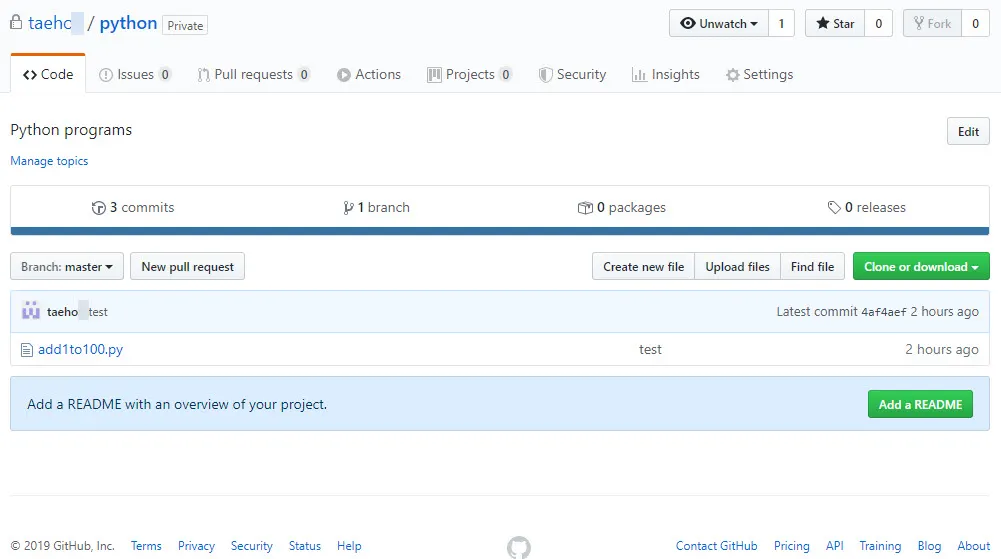Open the About footer link

[x=974, y=546]
